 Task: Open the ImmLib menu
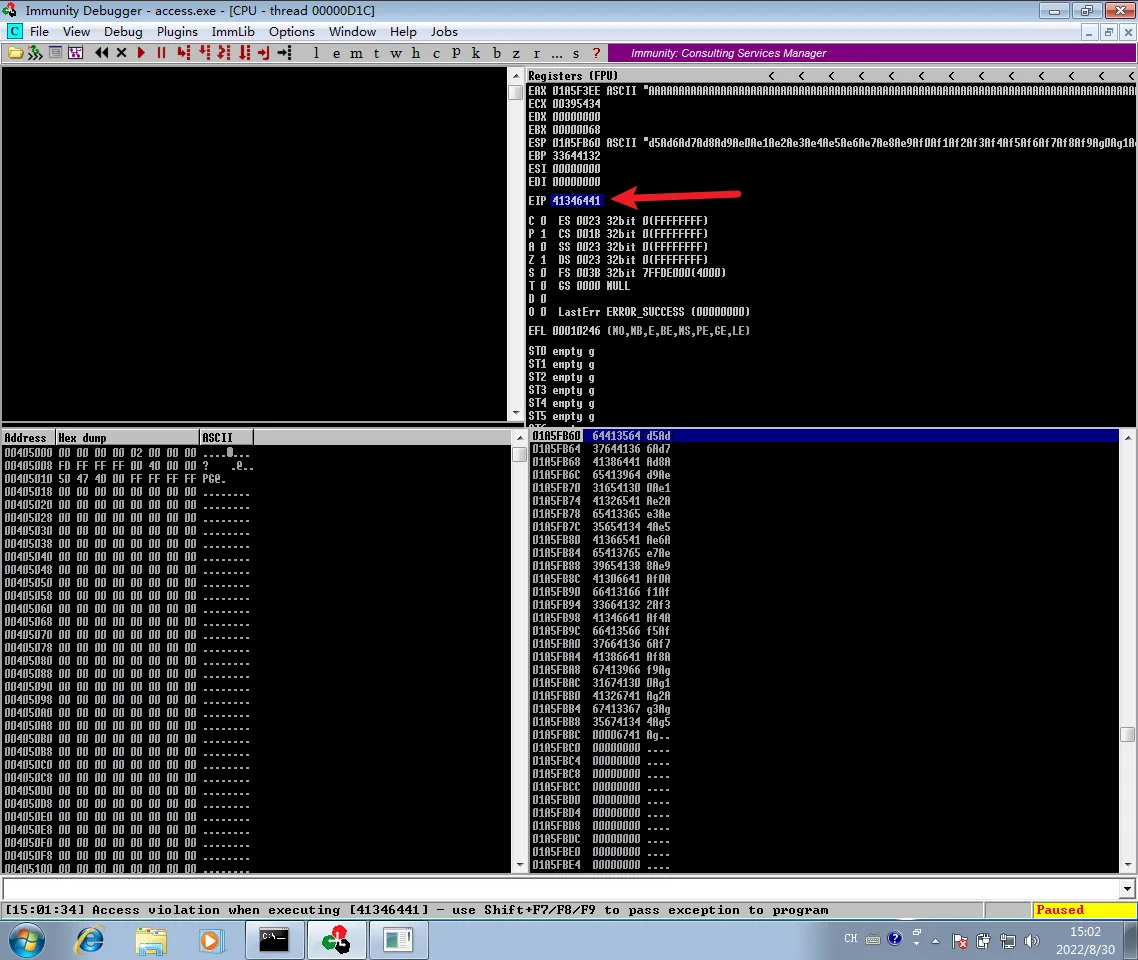[233, 31]
